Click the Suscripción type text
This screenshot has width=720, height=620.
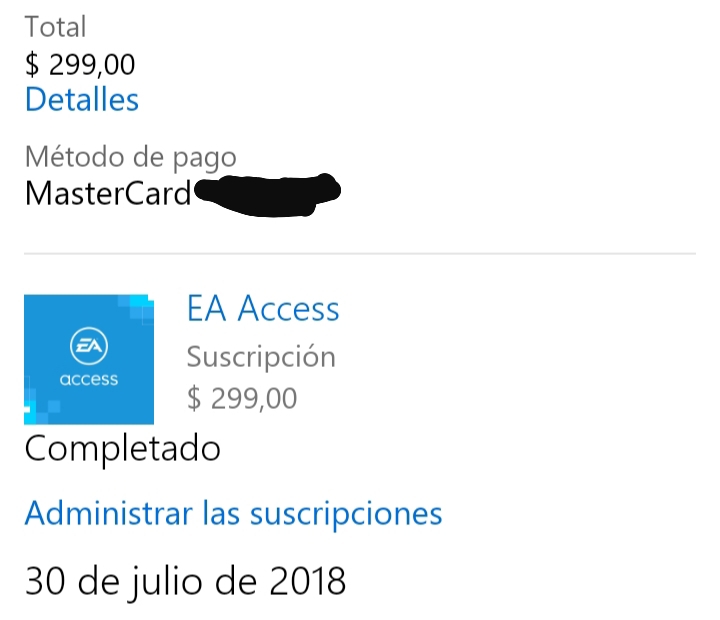(x=261, y=357)
